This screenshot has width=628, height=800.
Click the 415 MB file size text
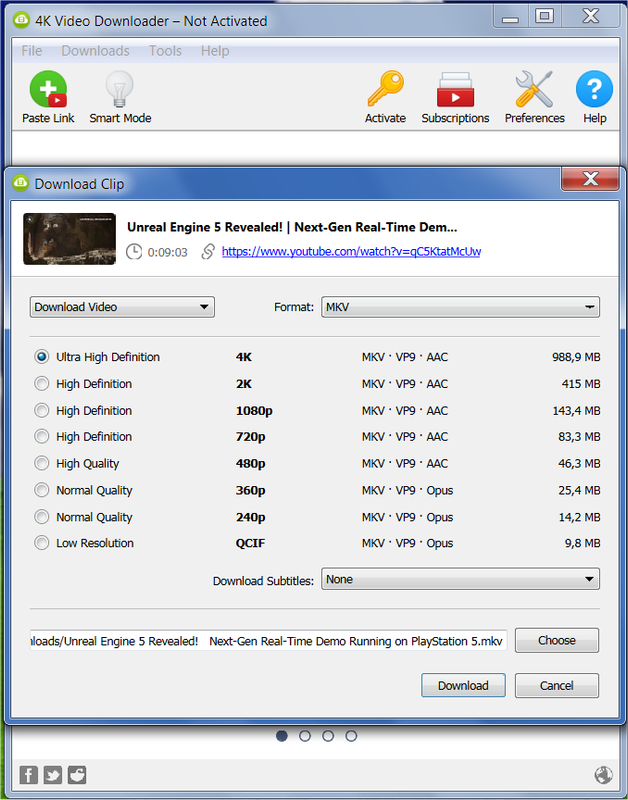(x=581, y=384)
